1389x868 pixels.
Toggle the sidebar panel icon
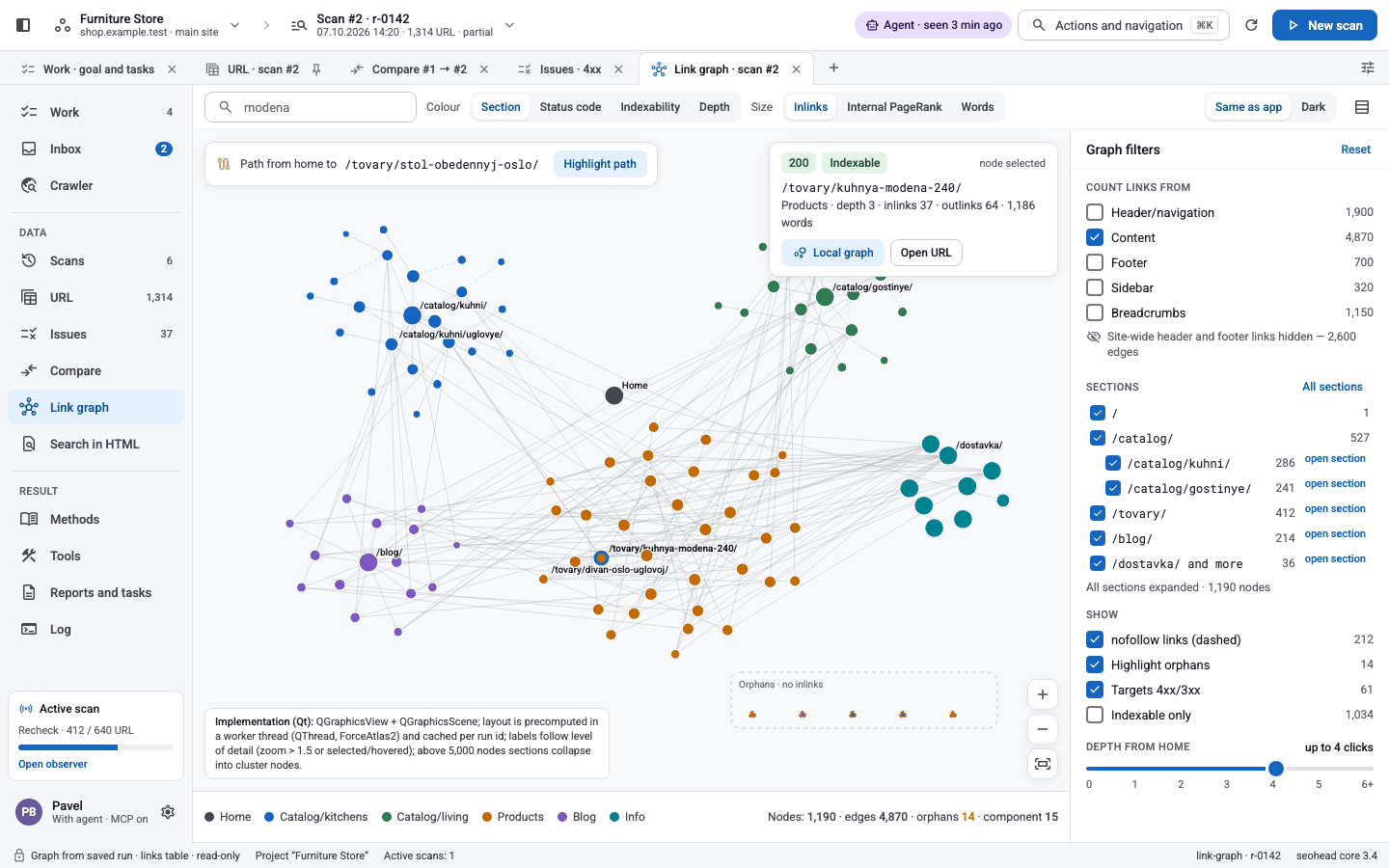coord(24,25)
